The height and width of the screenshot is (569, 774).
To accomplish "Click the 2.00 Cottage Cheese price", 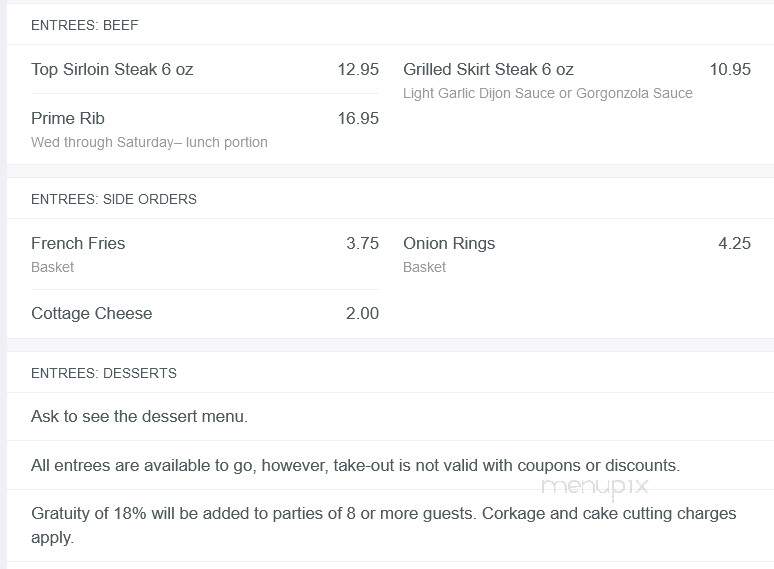I will pyautogui.click(x=362, y=313).
